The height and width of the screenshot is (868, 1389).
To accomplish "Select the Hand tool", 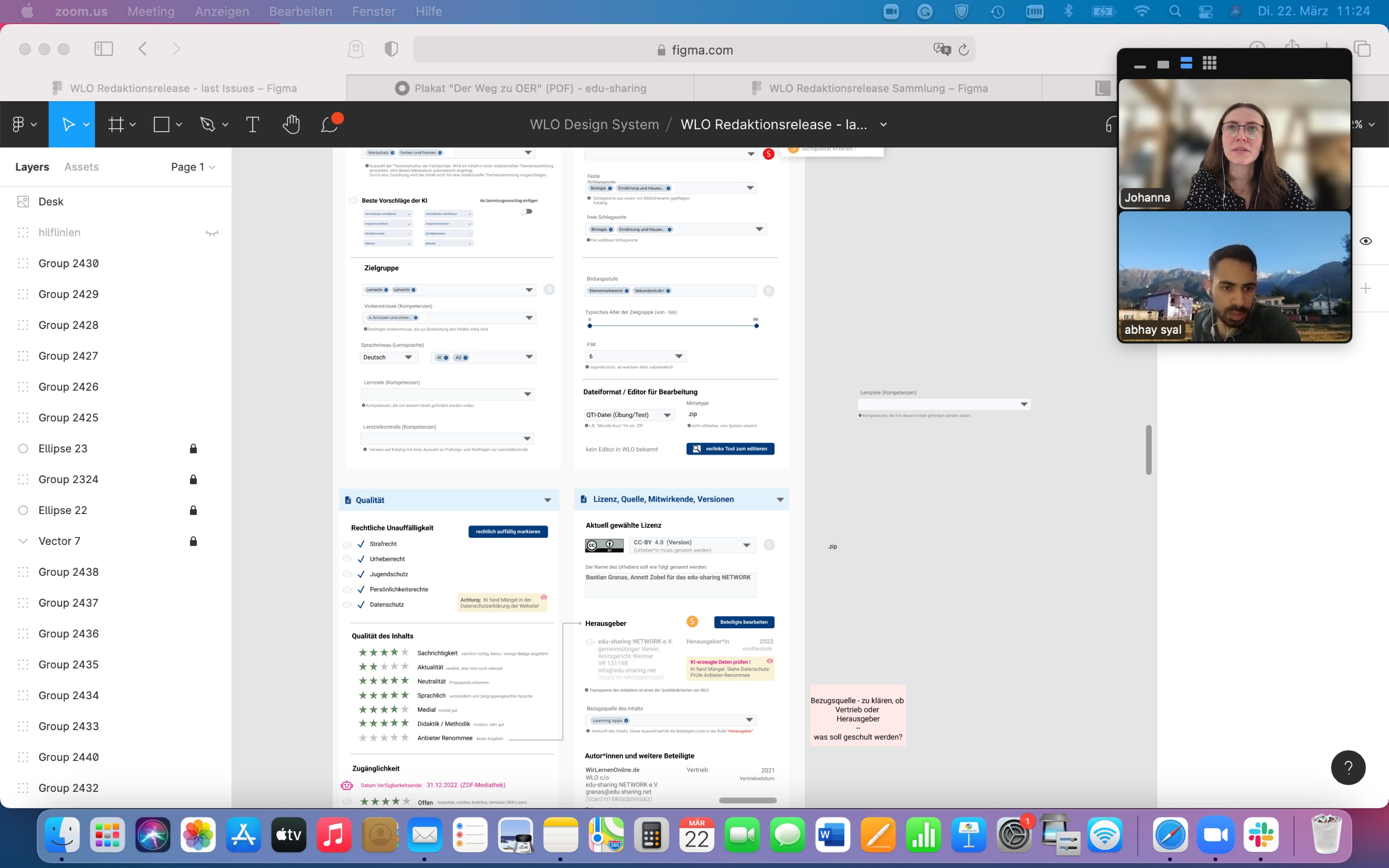I will click(x=291, y=125).
